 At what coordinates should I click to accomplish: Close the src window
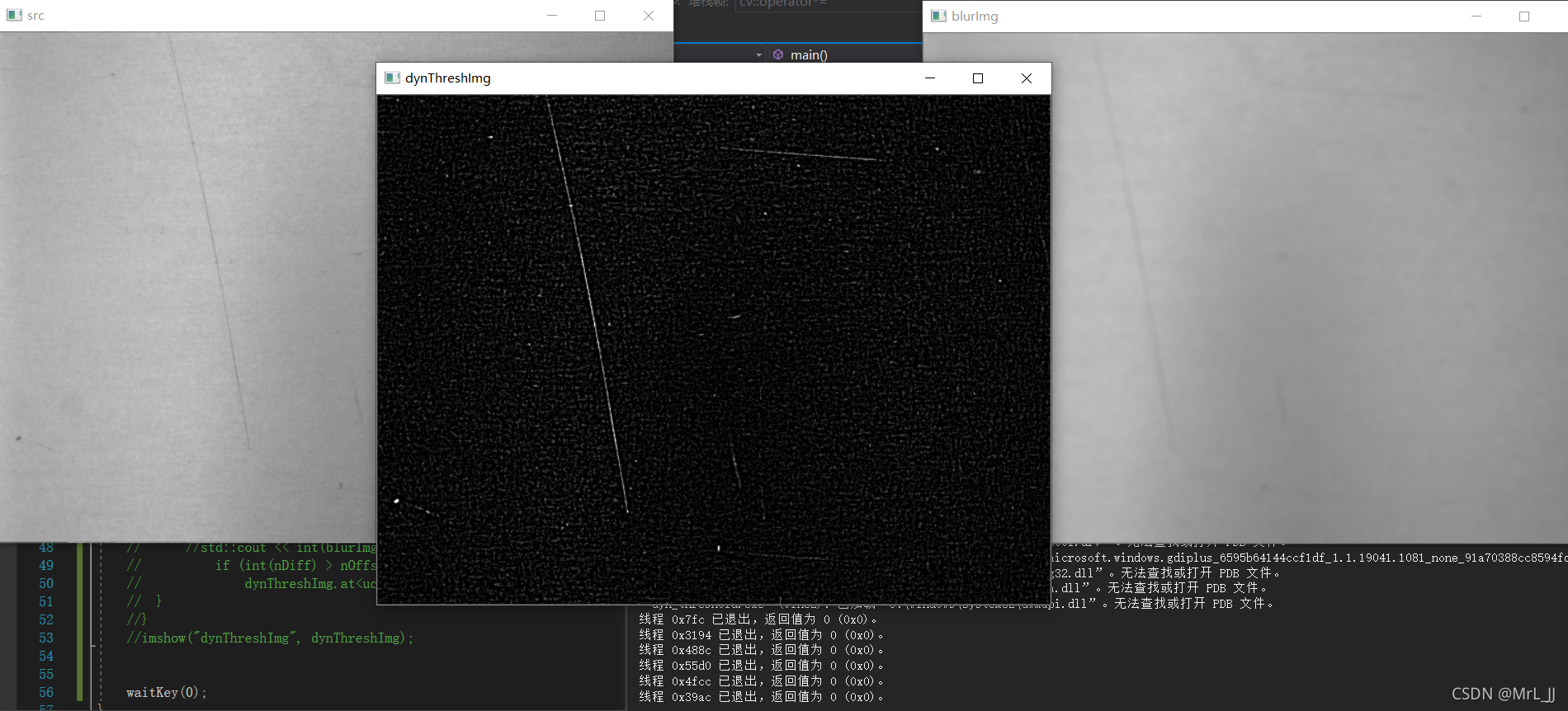(649, 16)
